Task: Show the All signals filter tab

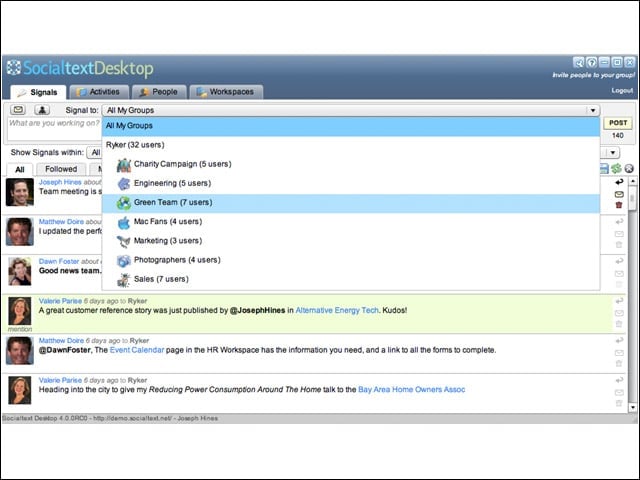Action: [x=20, y=169]
